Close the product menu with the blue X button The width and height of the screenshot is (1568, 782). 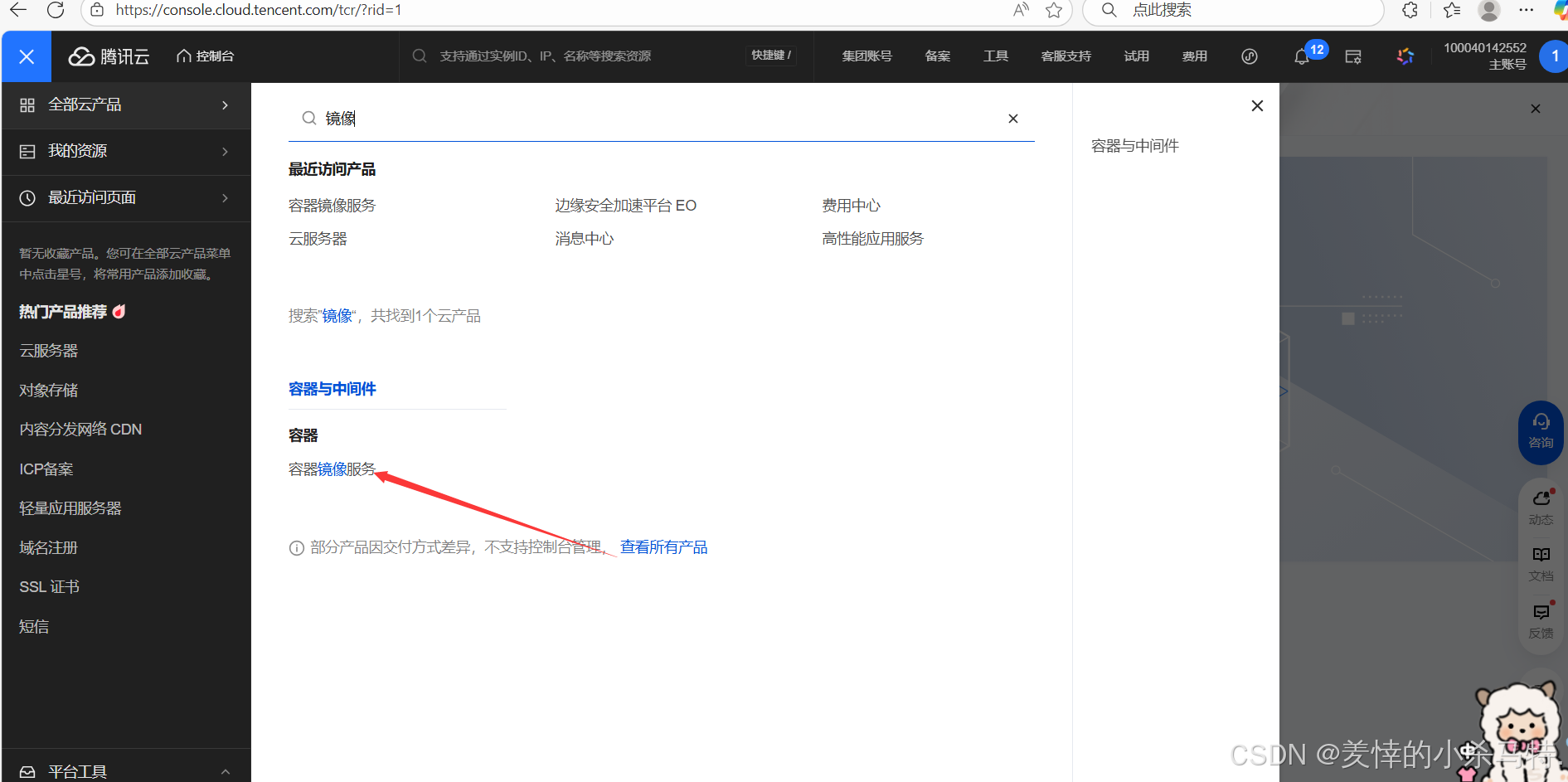click(x=27, y=56)
